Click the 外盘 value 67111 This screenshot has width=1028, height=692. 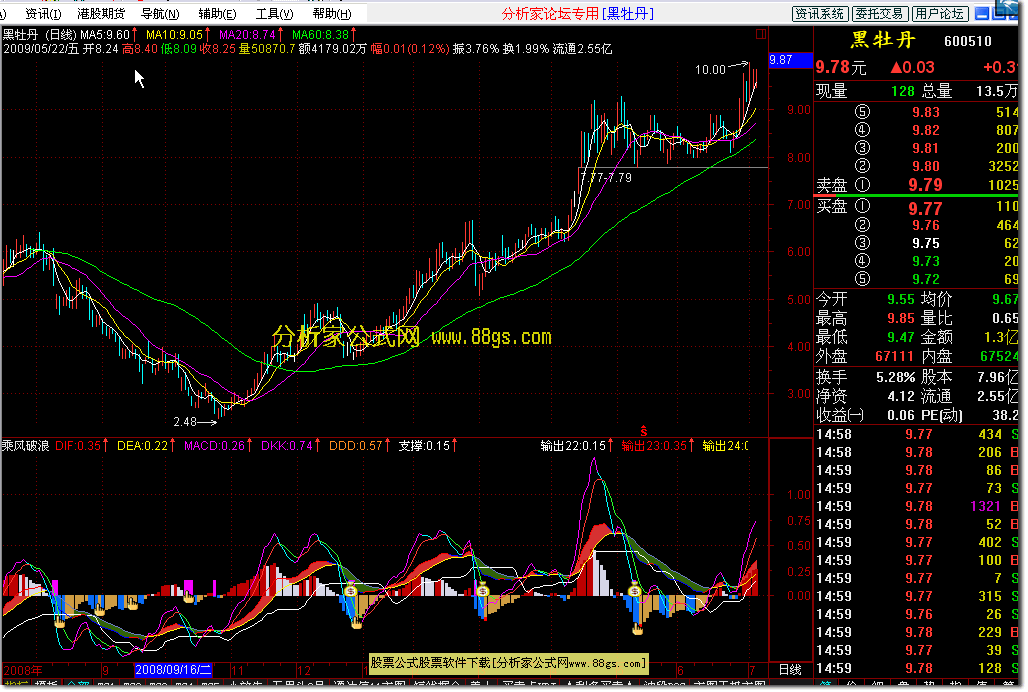[x=894, y=356]
